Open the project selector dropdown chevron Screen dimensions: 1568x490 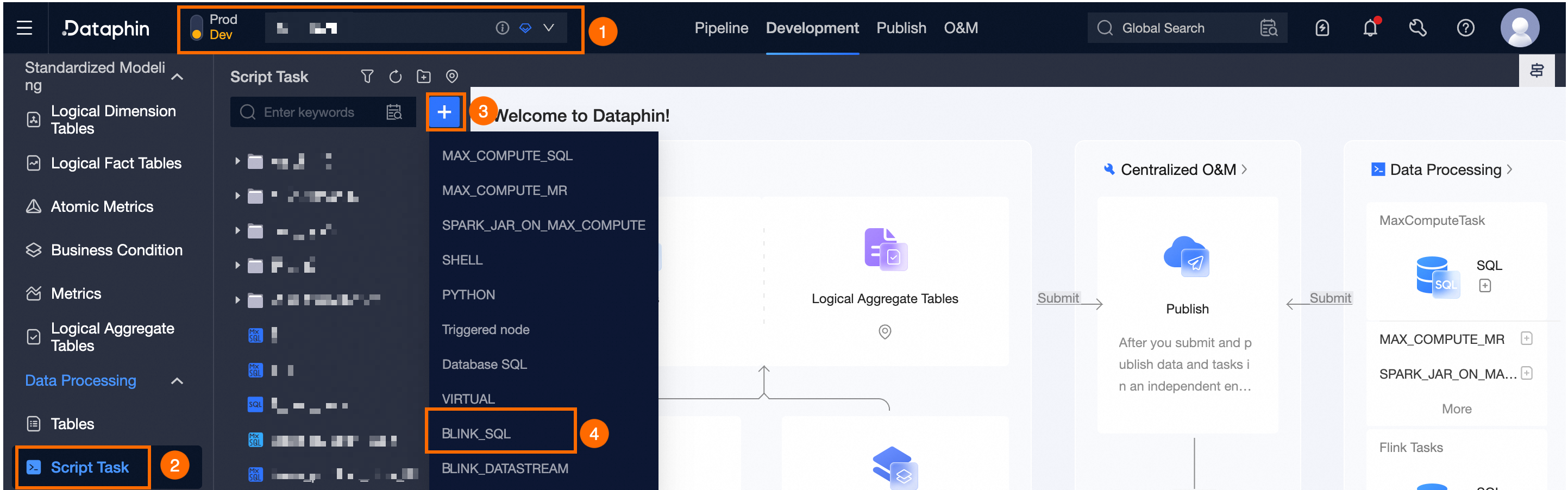click(x=548, y=27)
